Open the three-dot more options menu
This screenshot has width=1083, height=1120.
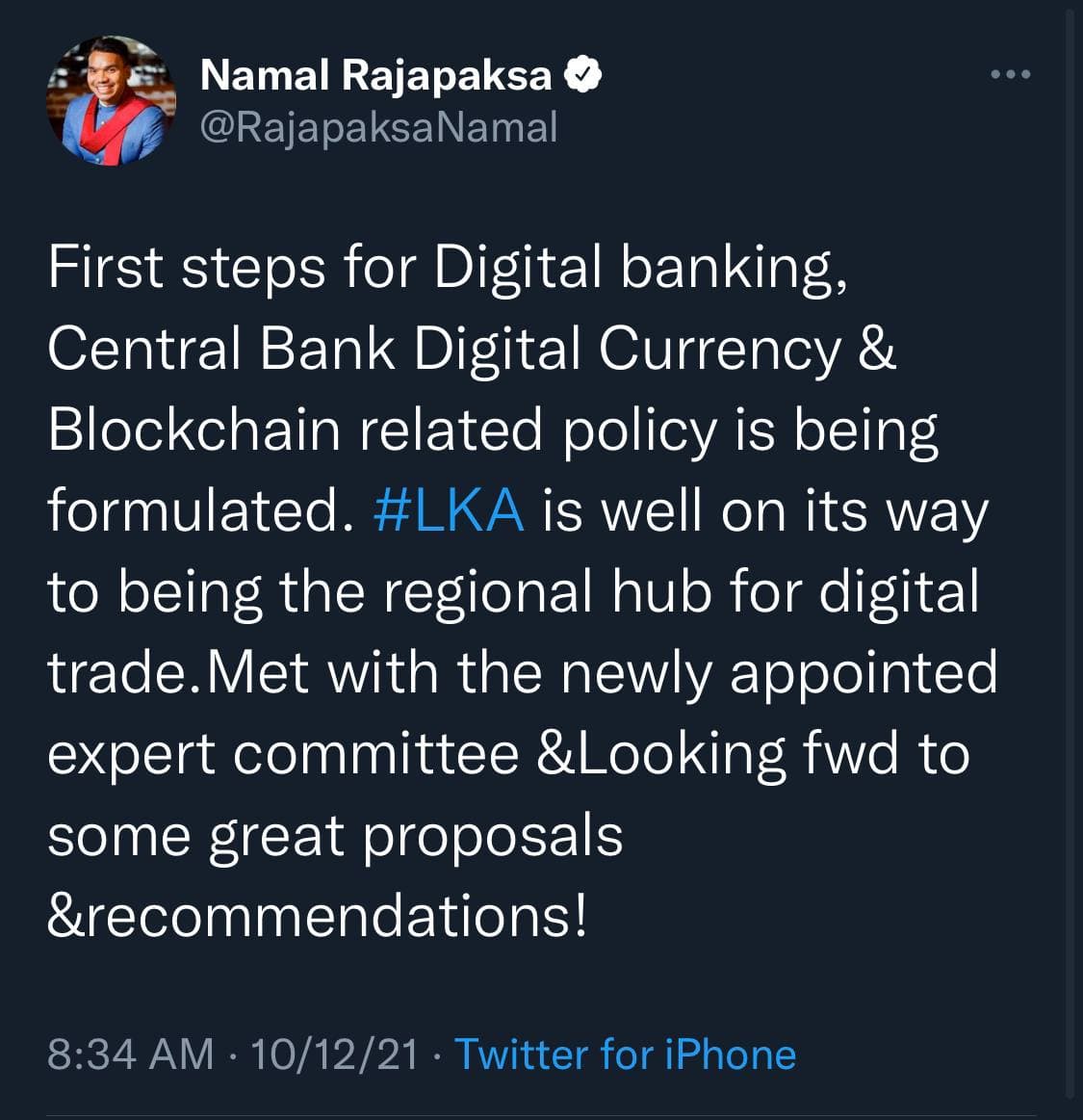1010,73
